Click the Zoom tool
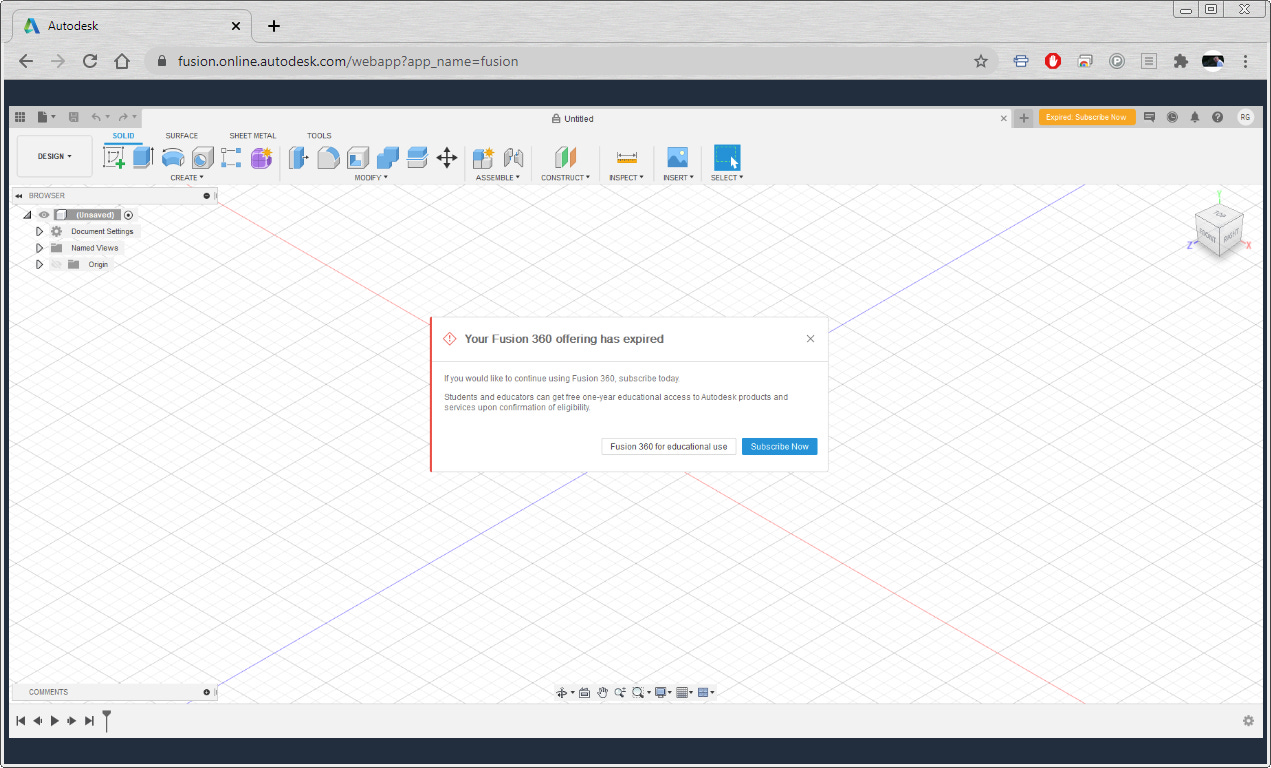1271x768 pixels. [620, 692]
